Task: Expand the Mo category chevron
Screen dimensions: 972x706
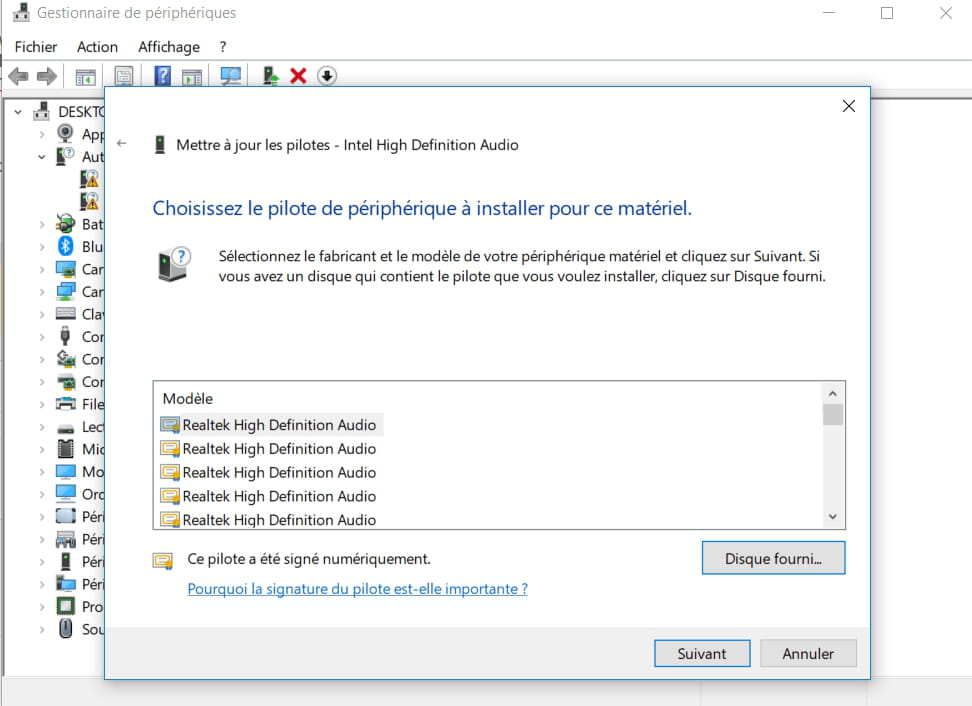Action: coord(42,472)
